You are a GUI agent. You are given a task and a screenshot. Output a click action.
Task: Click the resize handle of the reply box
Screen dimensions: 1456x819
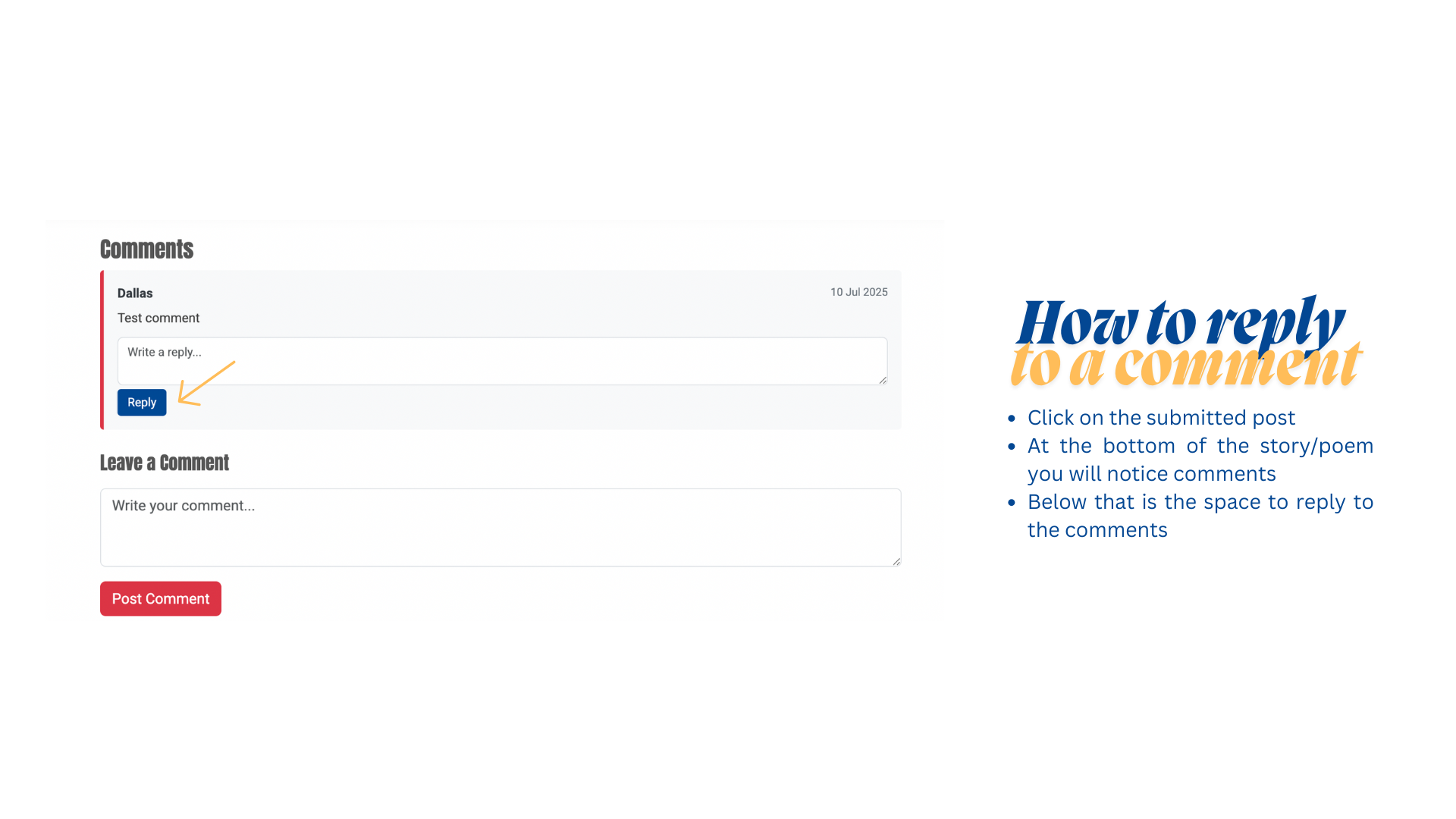click(x=883, y=381)
